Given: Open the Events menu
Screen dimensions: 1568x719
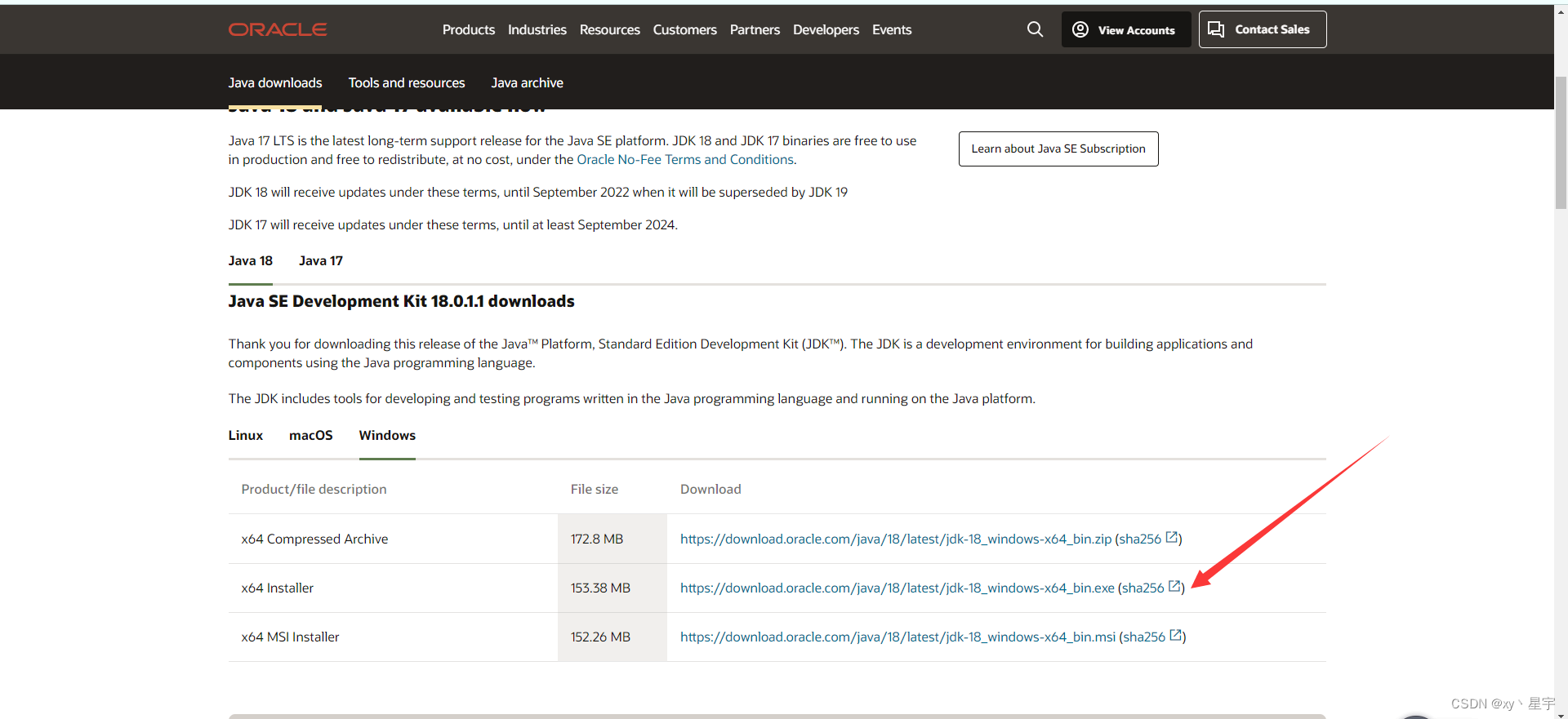Looking at the screenshot, I should point(892,29).
